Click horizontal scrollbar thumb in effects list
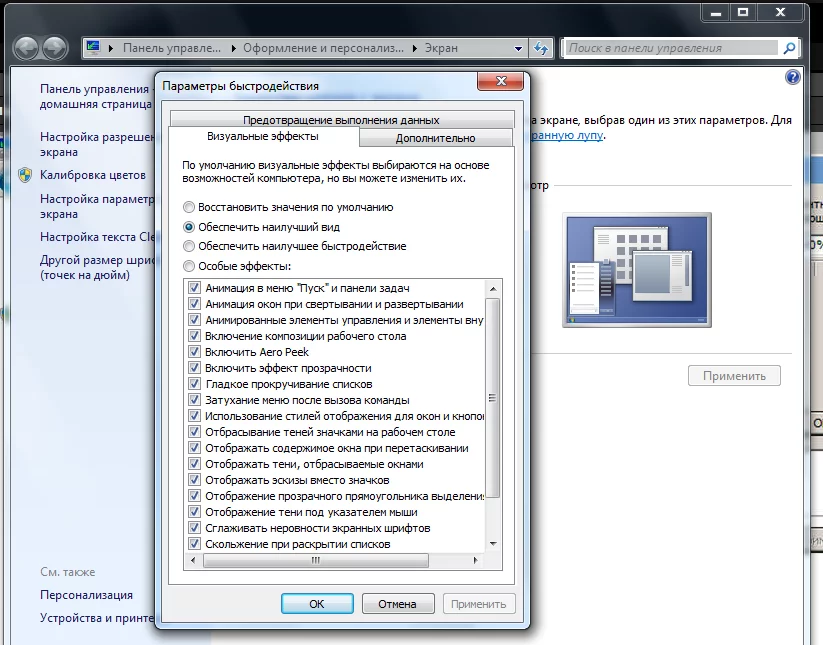Viewport: 823px width, 645px height. coord(315,561)
